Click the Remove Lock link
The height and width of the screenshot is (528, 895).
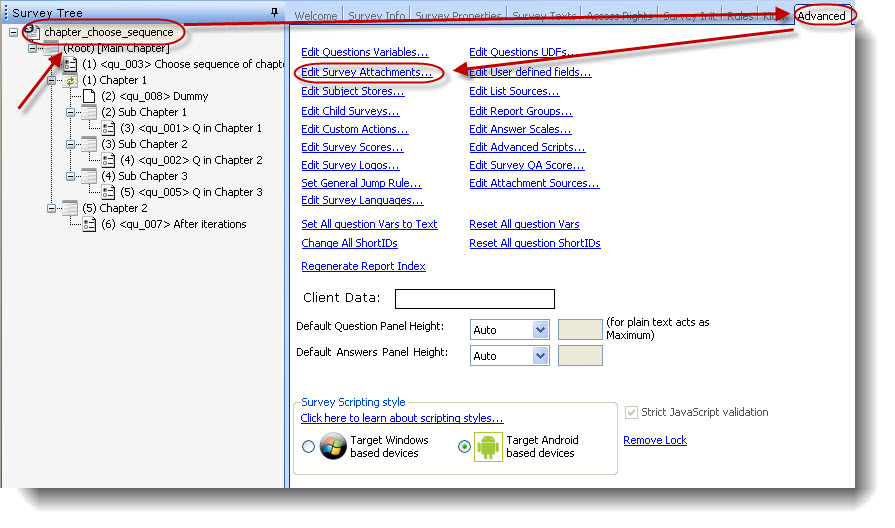click(655, 440)
